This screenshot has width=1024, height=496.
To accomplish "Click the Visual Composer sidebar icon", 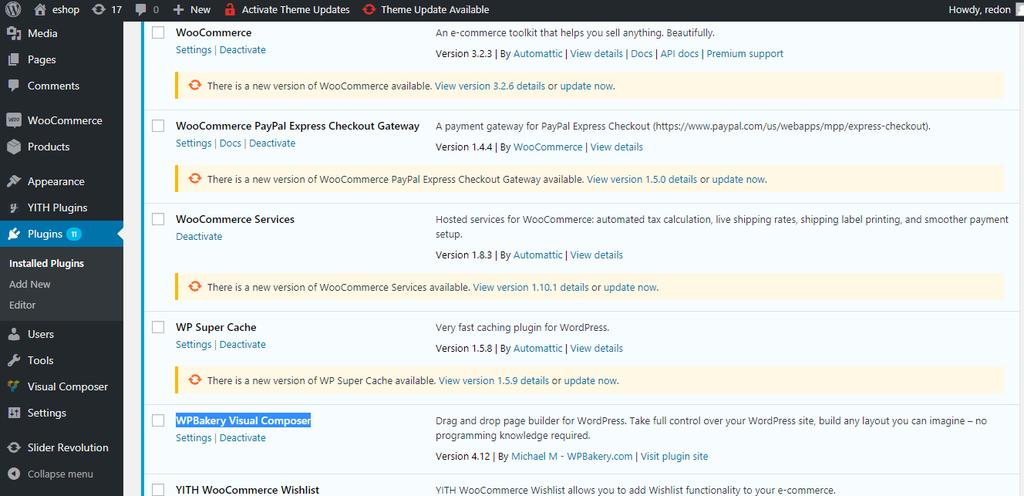I will pos(14,386).
